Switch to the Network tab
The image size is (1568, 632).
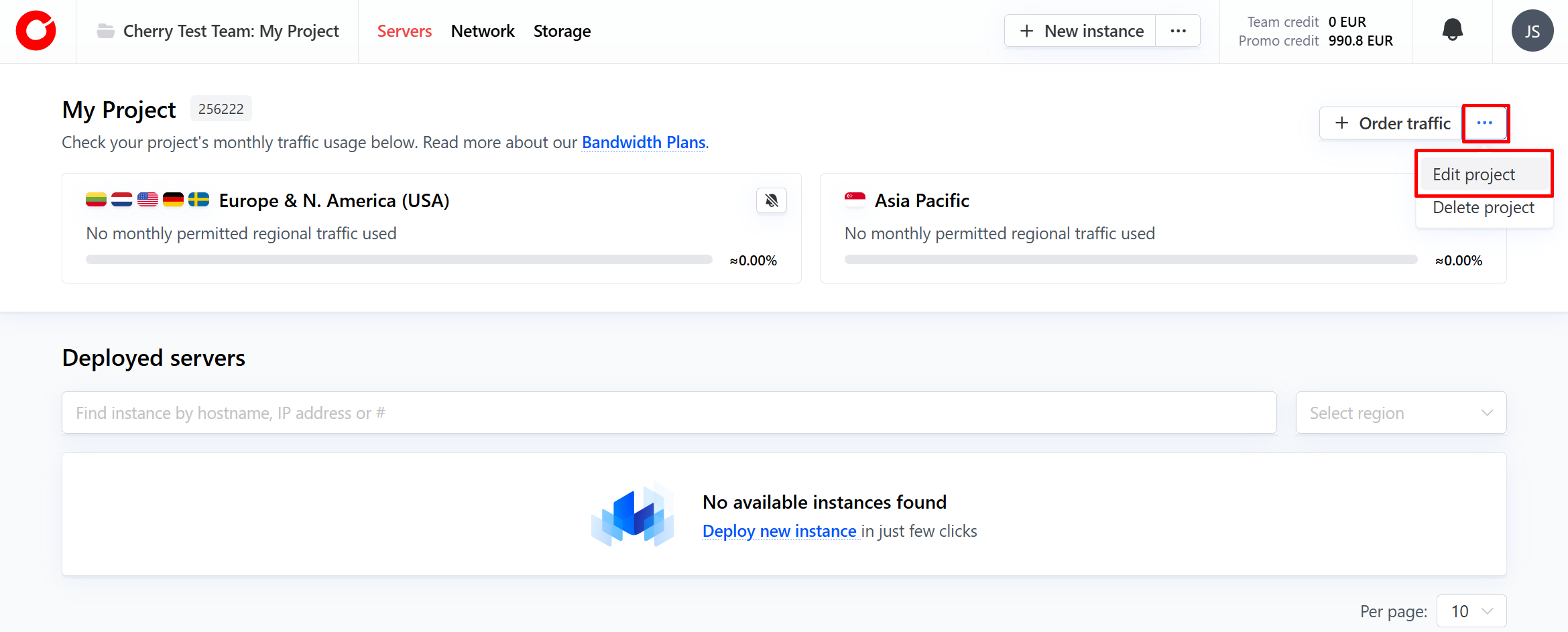pyautogui.click(x=482, y=31)
